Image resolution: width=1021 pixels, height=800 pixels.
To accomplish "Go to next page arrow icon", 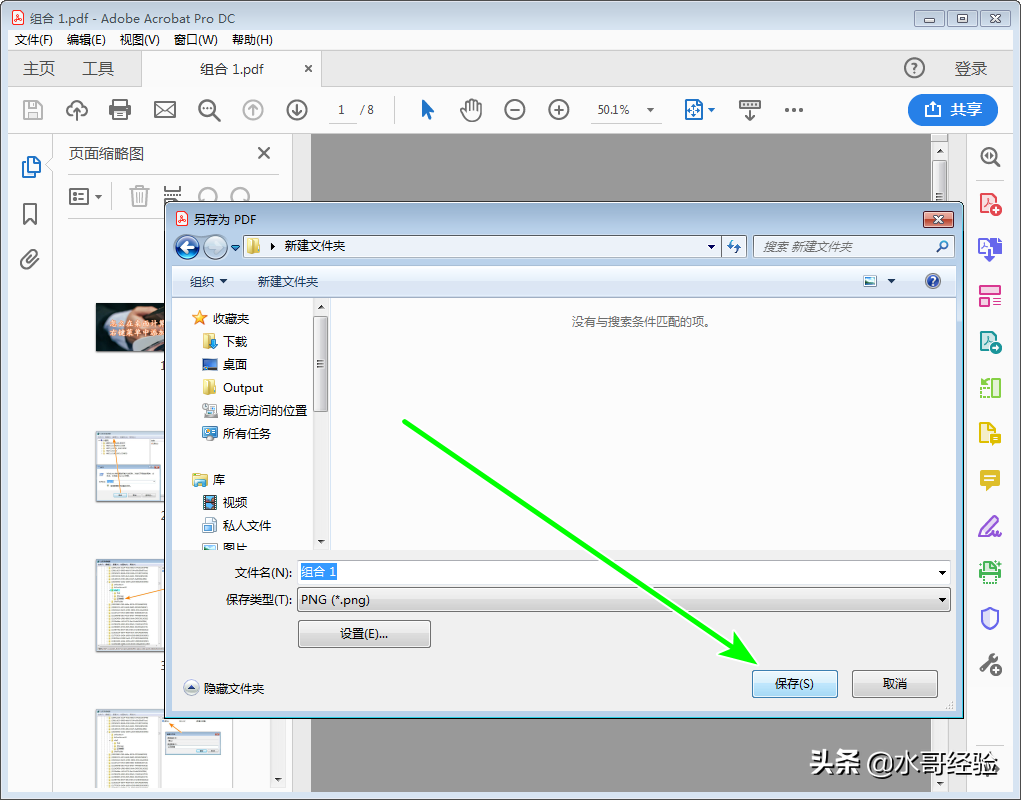I will click(297, 110).
